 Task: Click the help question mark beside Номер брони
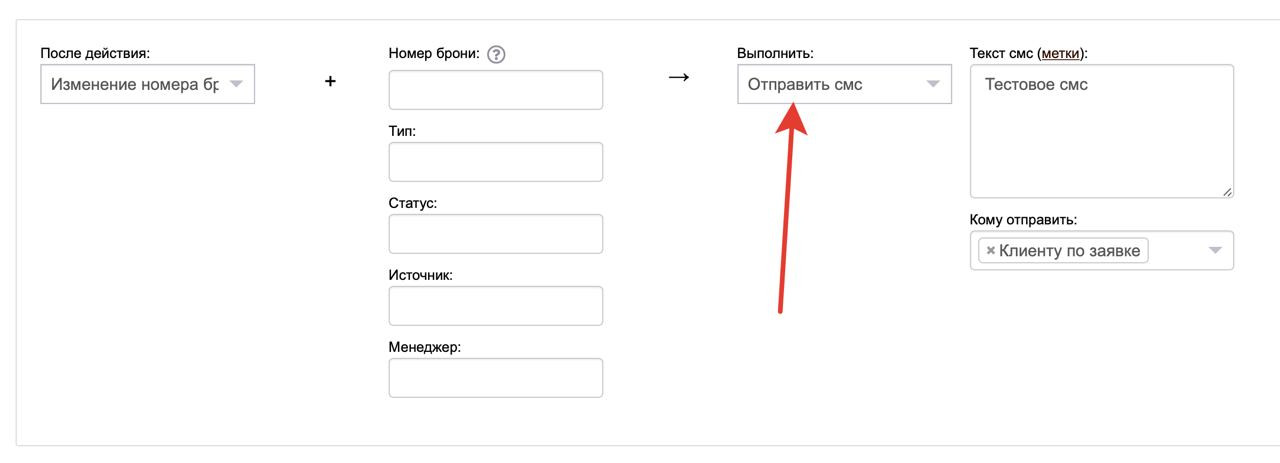coord(495,54)
